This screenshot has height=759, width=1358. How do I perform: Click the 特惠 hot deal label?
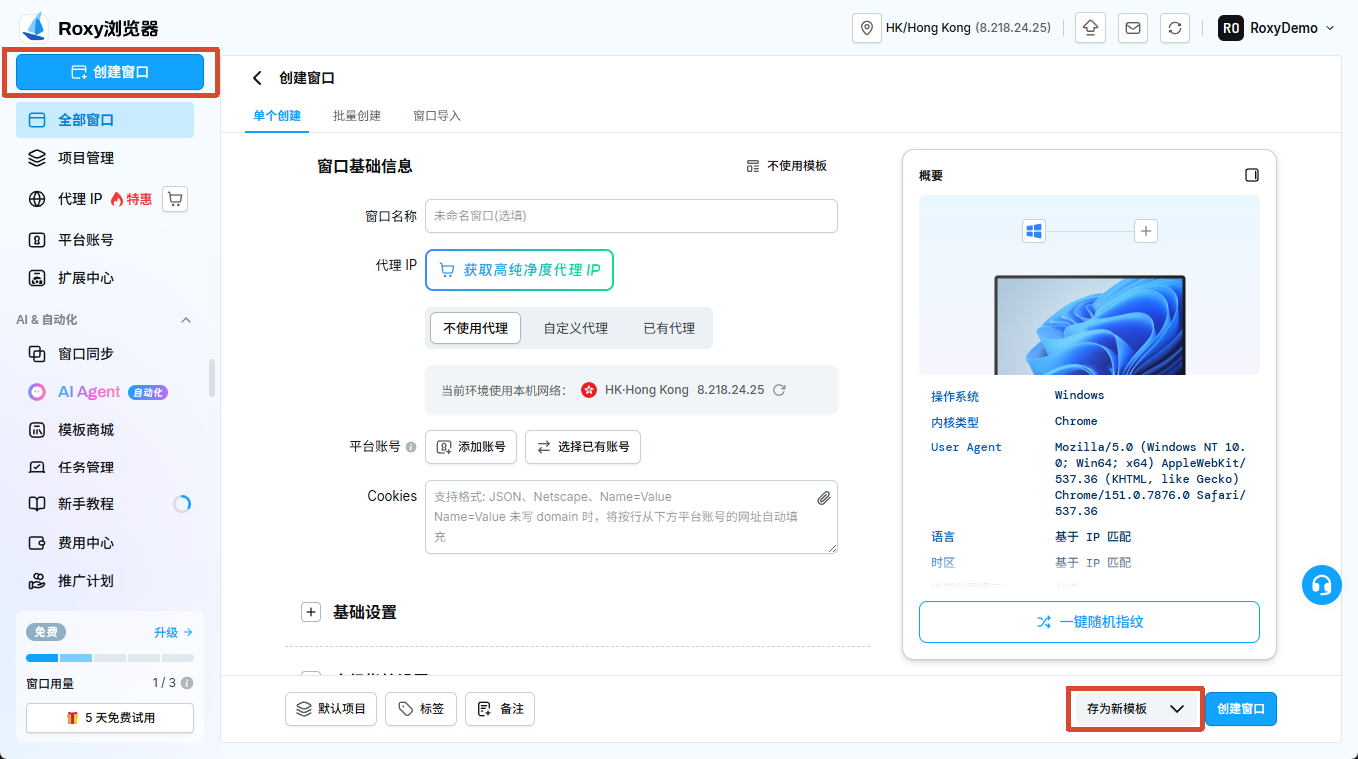[x=132, y=199]
